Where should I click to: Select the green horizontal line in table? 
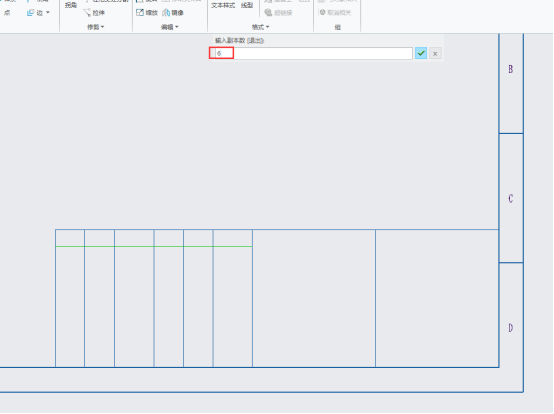tap(154, 246)
